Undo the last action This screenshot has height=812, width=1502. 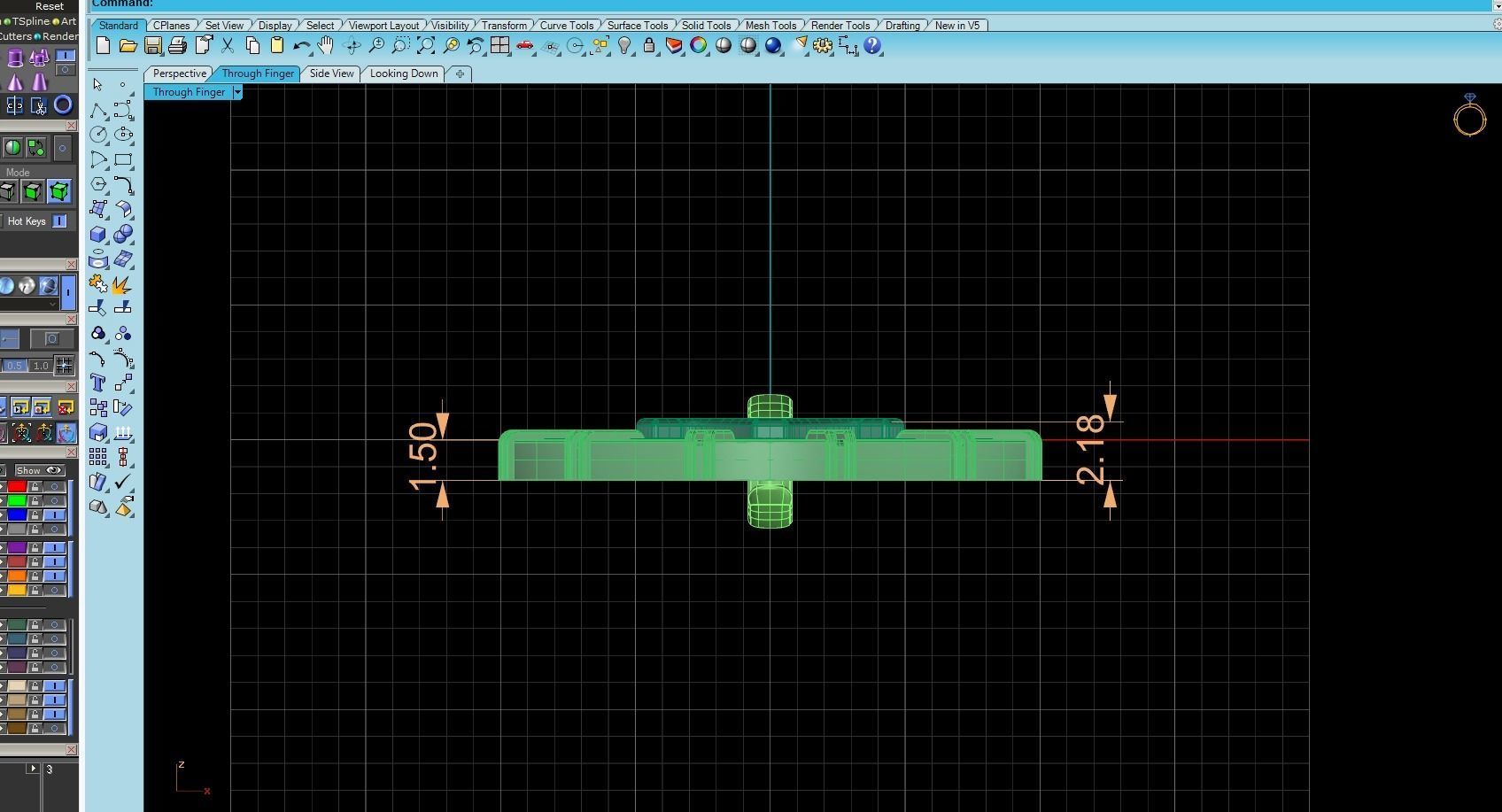coord(302,46)
